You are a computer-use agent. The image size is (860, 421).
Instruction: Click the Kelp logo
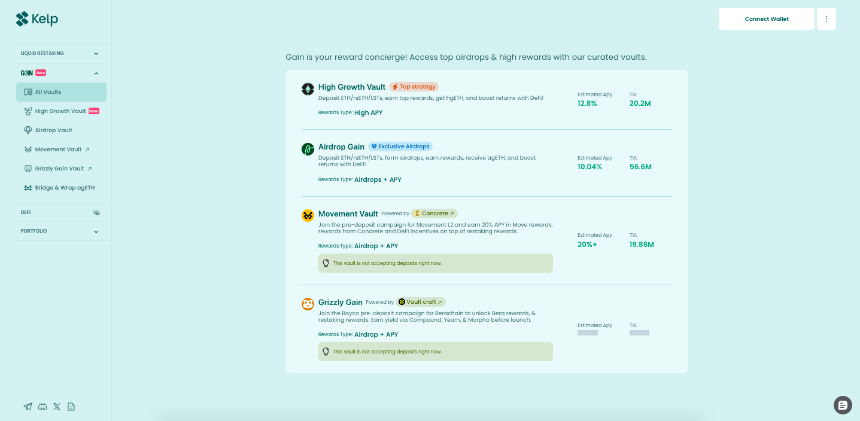(x=37, y=19)
